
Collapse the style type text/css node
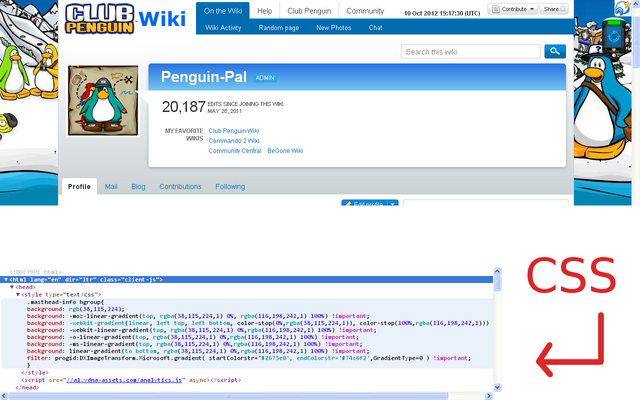pyautogui.click(x=18, y=294)
